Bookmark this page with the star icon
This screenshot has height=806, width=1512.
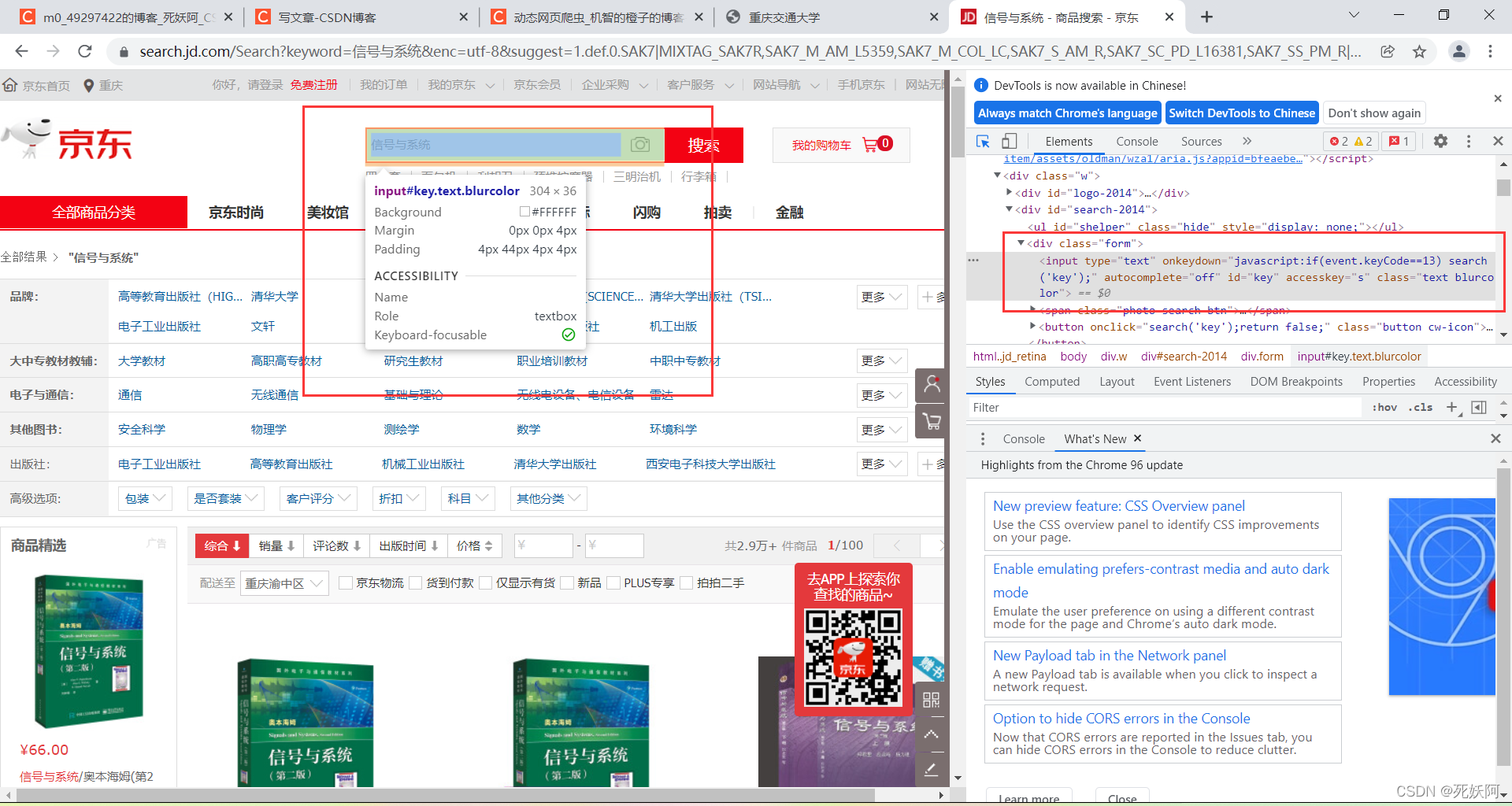pyautogui.click(x=1419, y=51)
